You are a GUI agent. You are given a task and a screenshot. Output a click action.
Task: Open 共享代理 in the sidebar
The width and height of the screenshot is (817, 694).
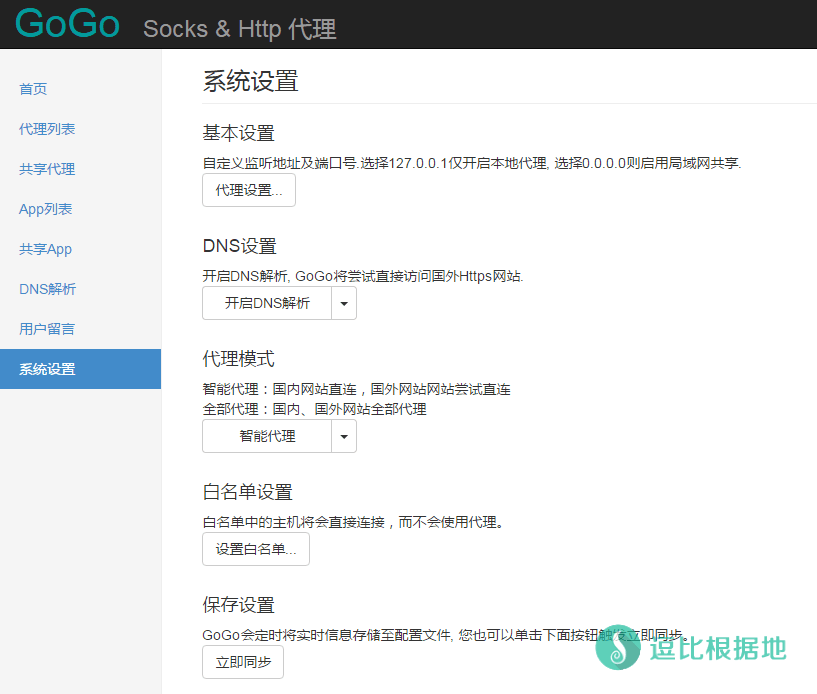47,169
